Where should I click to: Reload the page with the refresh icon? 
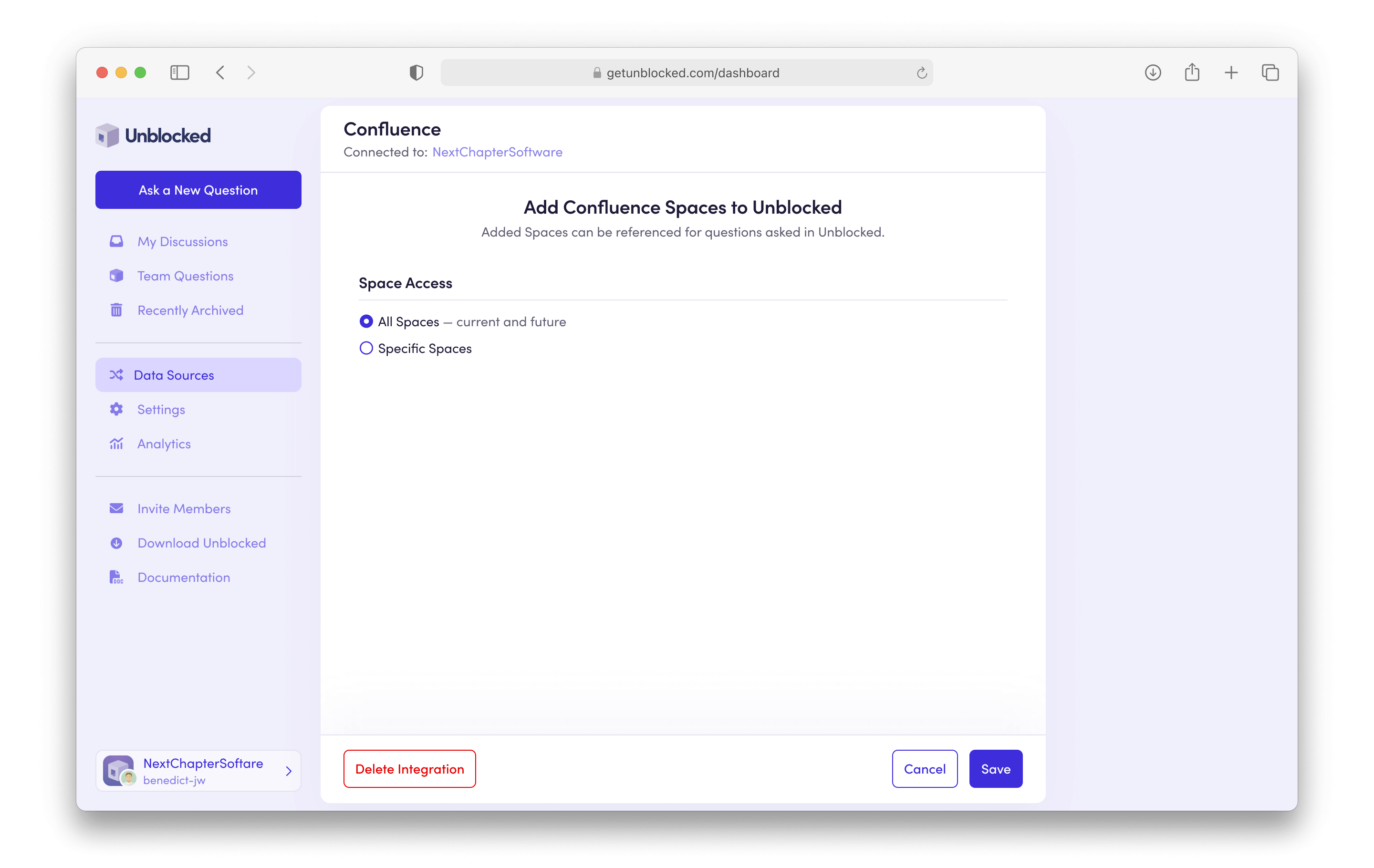(922, 73)
